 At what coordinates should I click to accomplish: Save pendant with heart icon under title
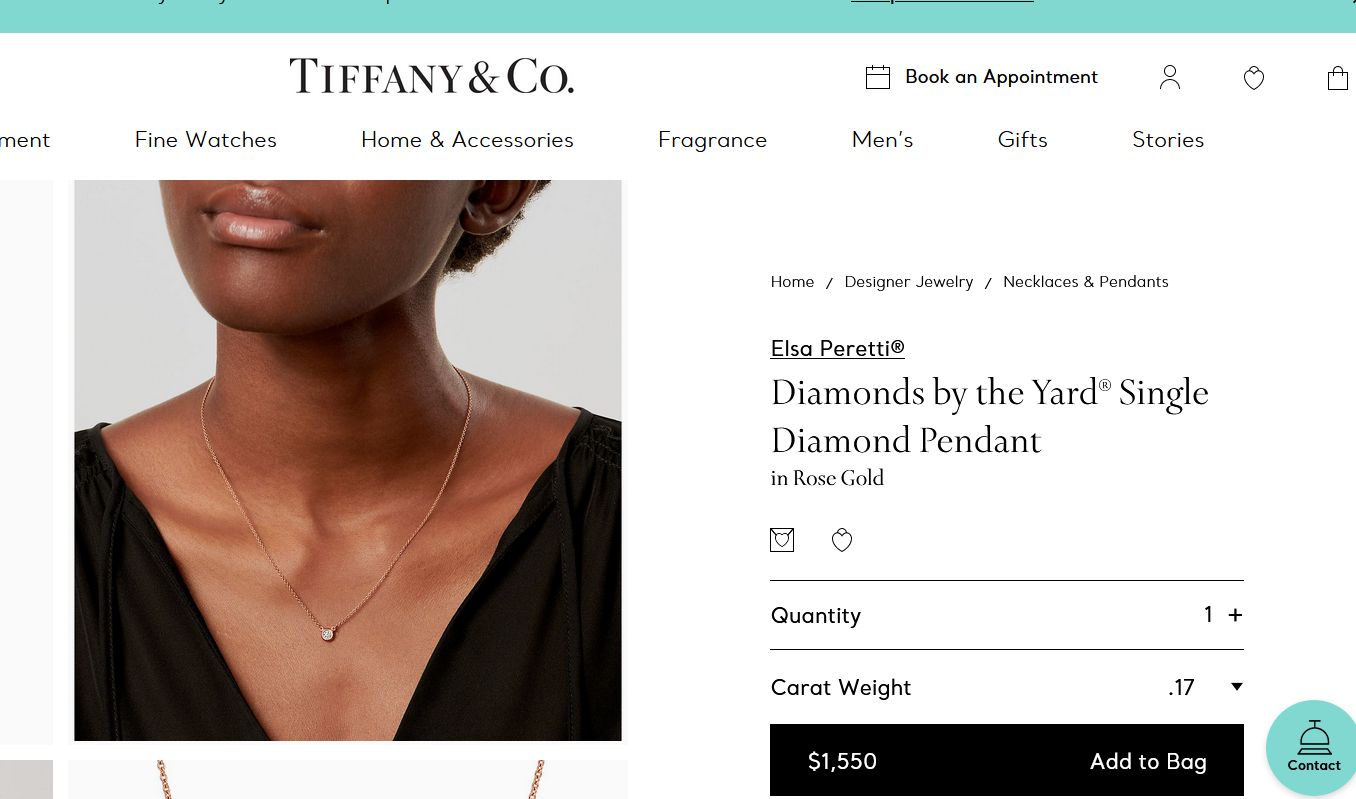coord(842,540)
